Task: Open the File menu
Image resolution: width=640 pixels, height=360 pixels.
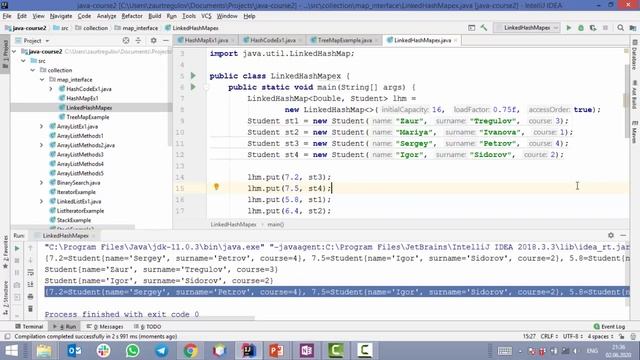Action: pos(7,16)
